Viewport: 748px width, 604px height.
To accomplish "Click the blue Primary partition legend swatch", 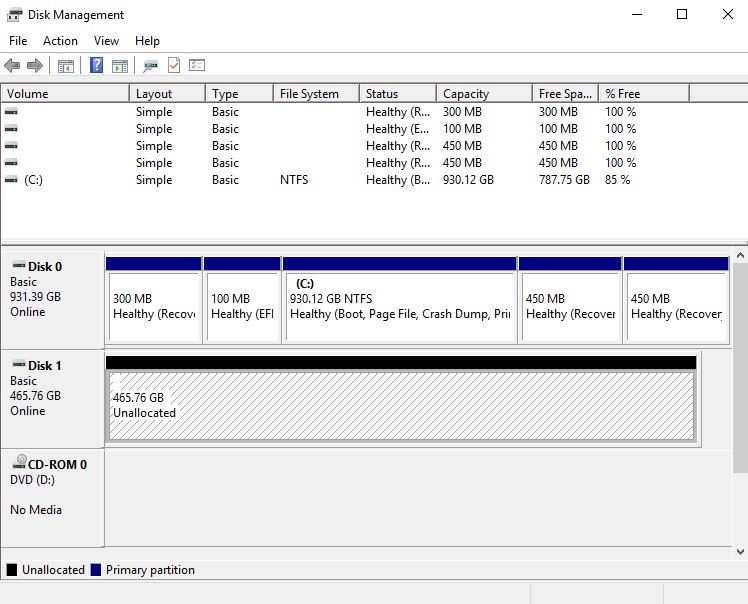I will coord(96,570).
